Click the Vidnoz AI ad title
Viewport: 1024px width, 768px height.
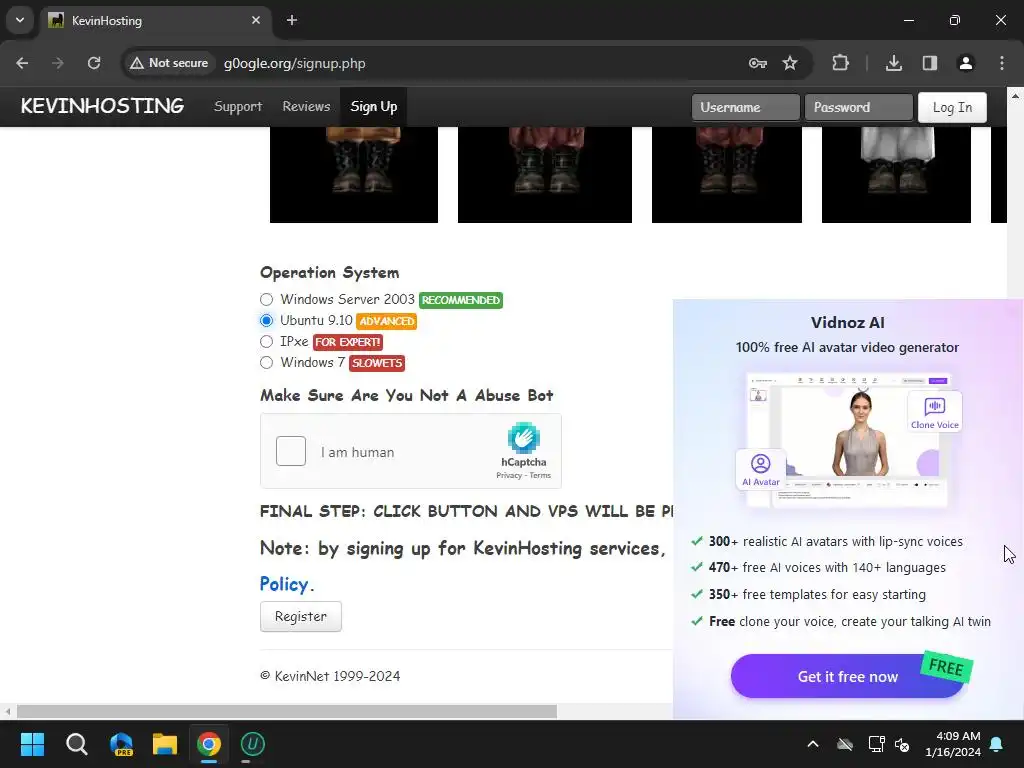848,323
